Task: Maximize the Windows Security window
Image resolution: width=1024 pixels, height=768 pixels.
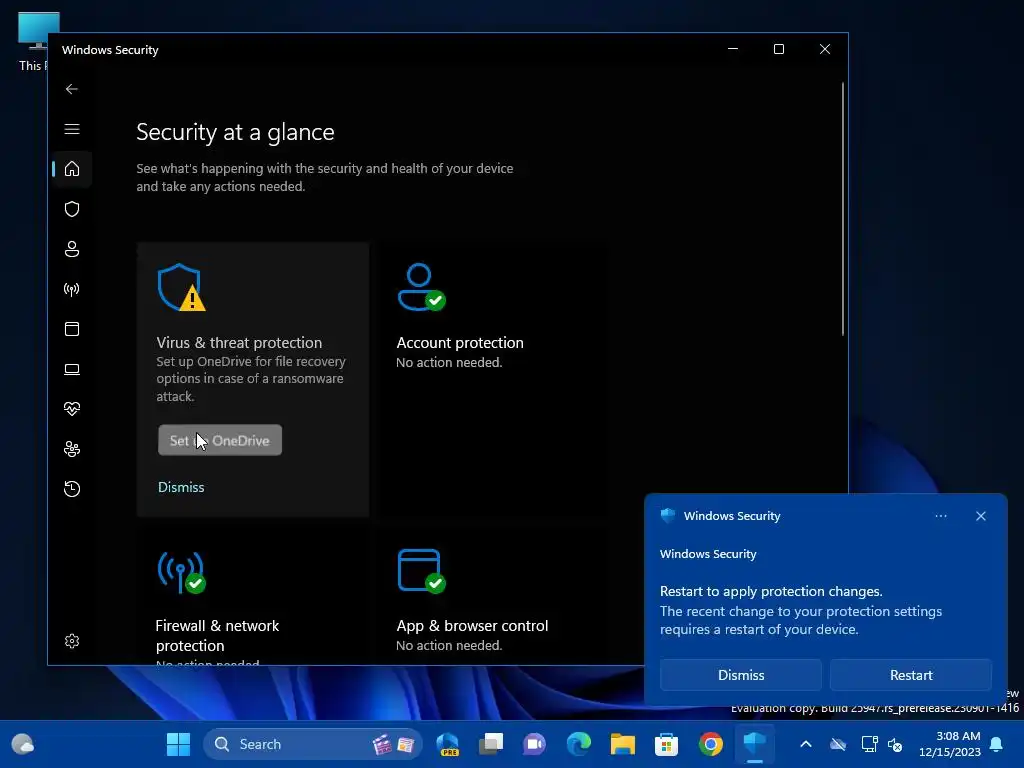Action: click(778, 49)
